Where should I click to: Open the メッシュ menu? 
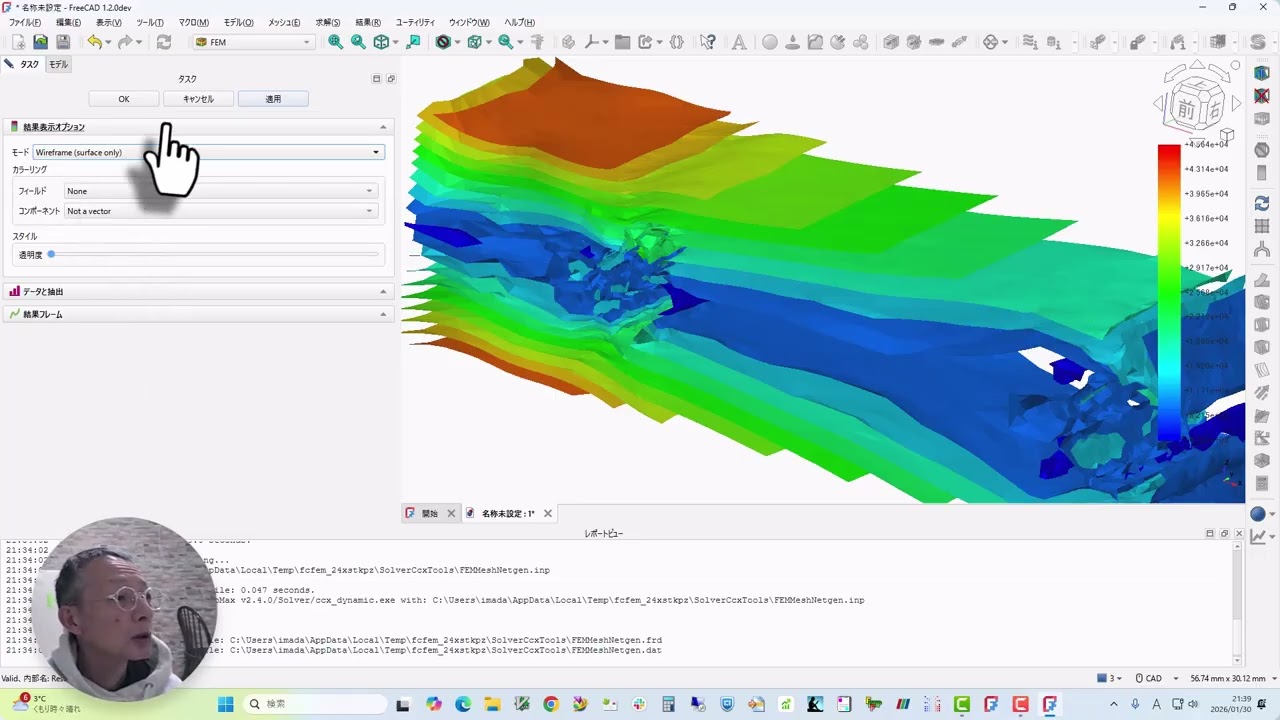pos(284,22)
